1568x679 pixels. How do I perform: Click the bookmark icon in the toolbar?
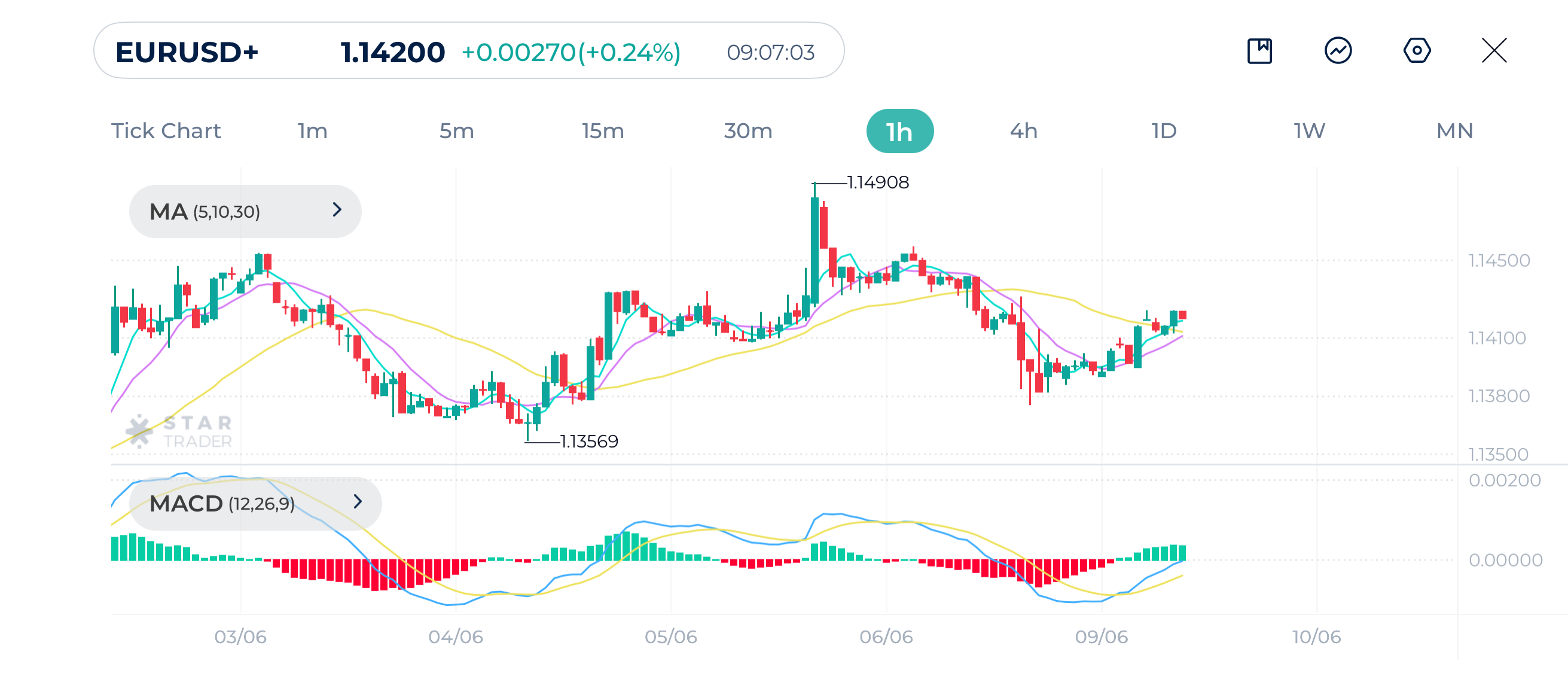1259,53
